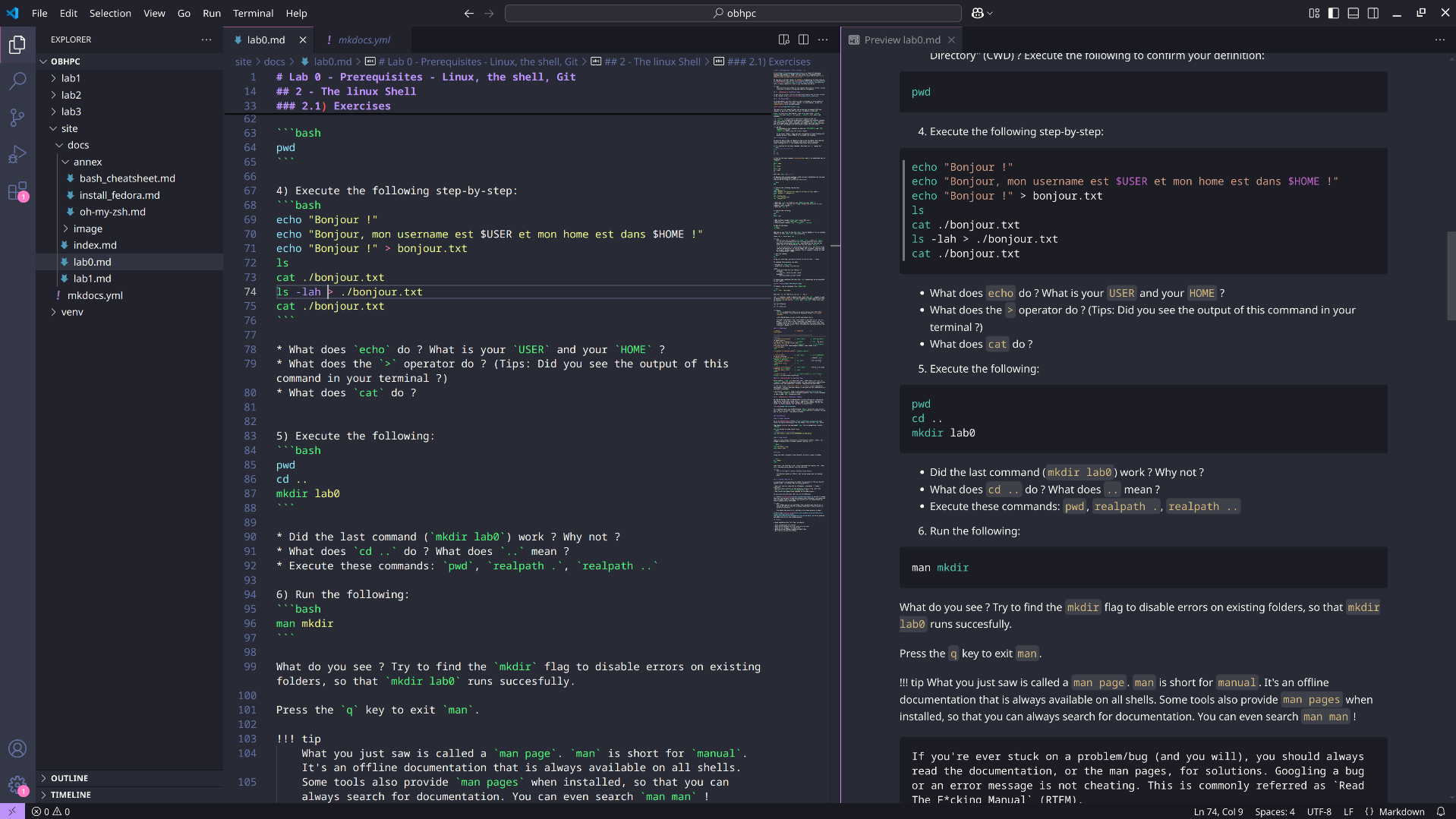This screenshot has height=819, width=1456.
Task: Open the Extensions view
Action: tap(17, 191)
